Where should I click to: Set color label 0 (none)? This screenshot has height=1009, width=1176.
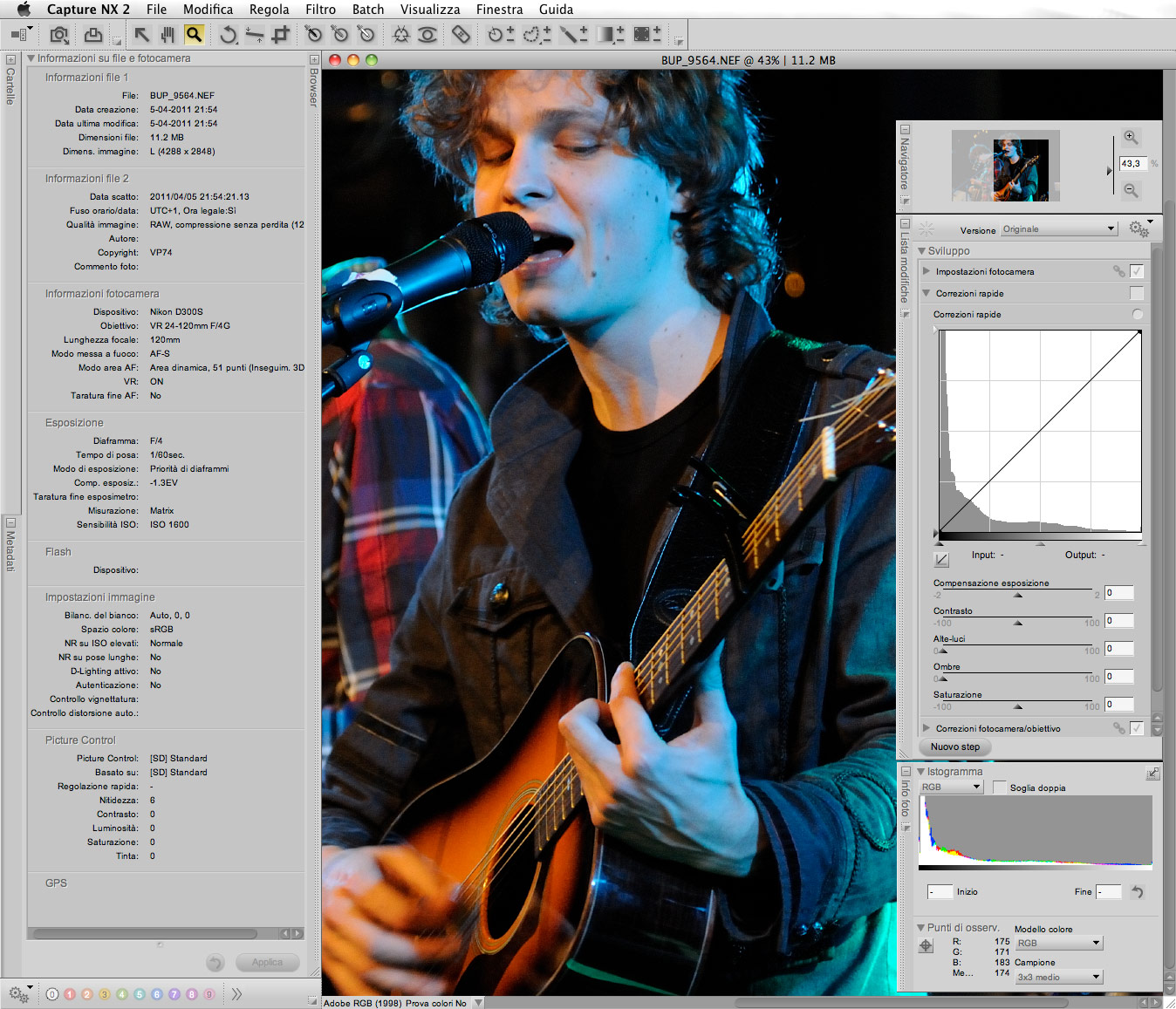pyautogui.click(x=52, y=994)
